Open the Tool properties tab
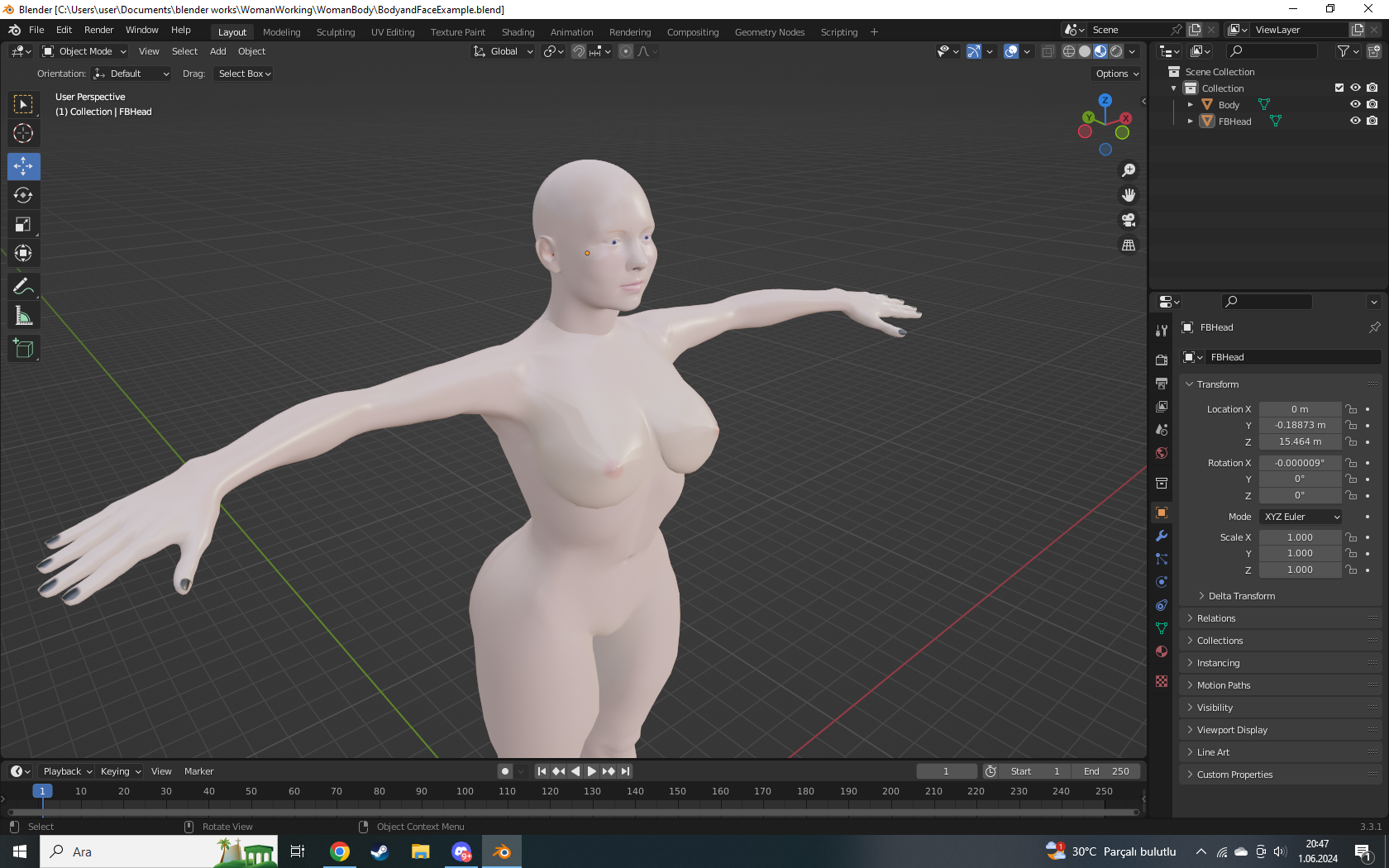The width and height of the screenshot is (1389, 868). click(x=1162, y=331)
